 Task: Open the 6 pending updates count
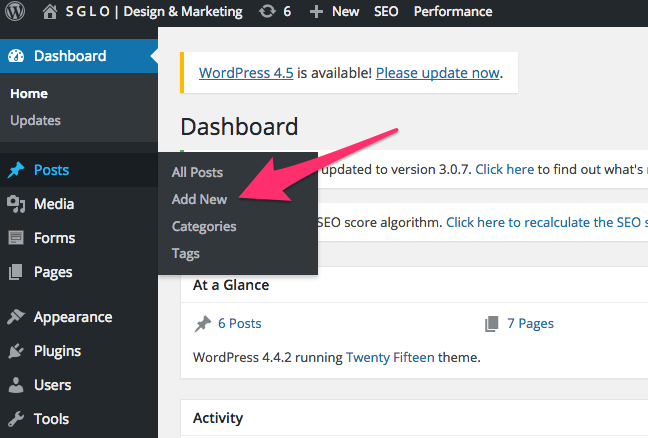[x=287, y=12]
